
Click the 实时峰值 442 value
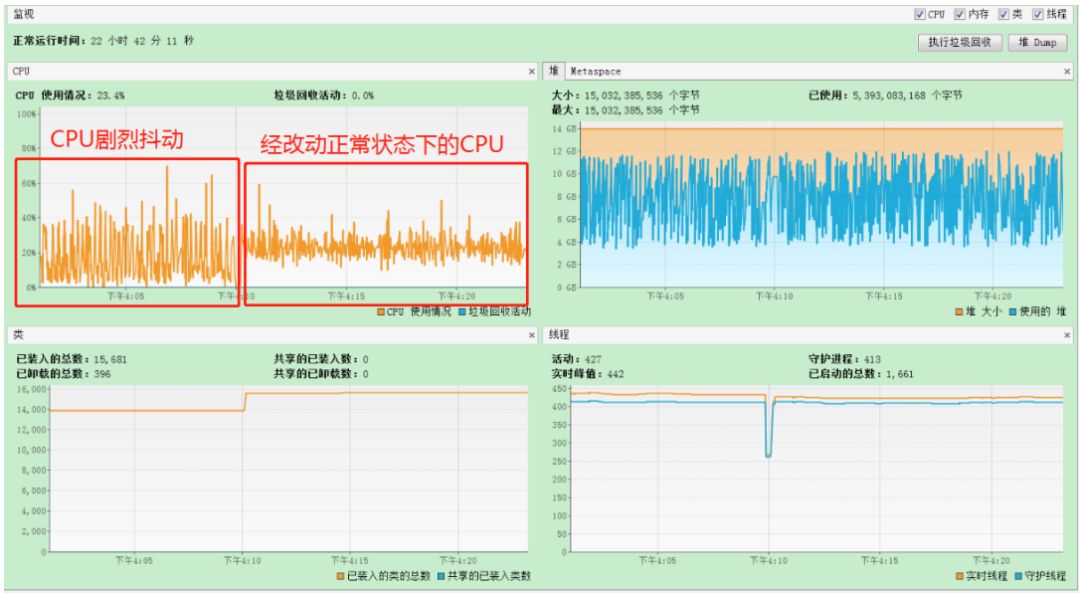pyautogui.click(x=615, y=374)
